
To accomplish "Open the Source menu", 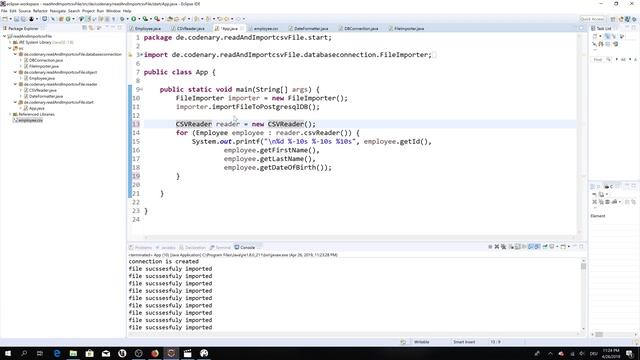I will (24, 11).
